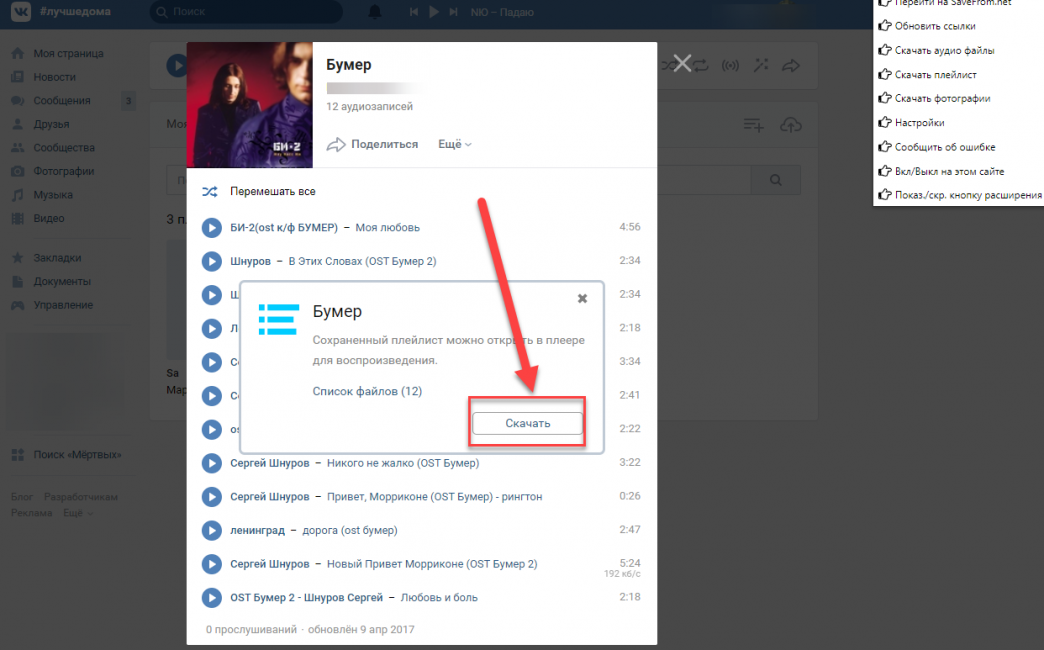
Task: Play the track ленинград дорога
Action: pyautogui.click(x=211, y=530)
